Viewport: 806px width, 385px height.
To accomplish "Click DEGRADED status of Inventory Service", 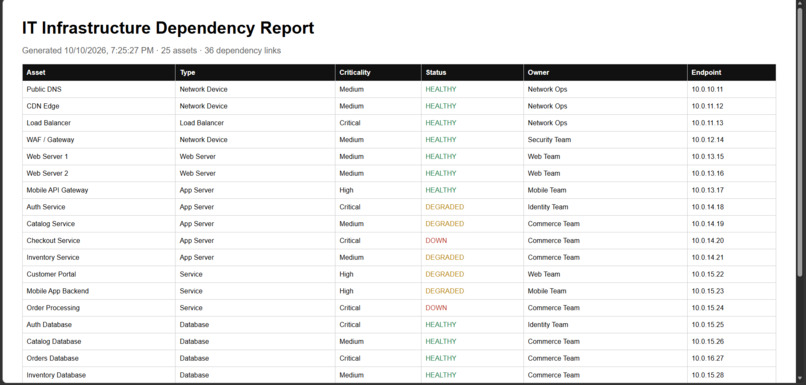I will click(x=445, y=258).
